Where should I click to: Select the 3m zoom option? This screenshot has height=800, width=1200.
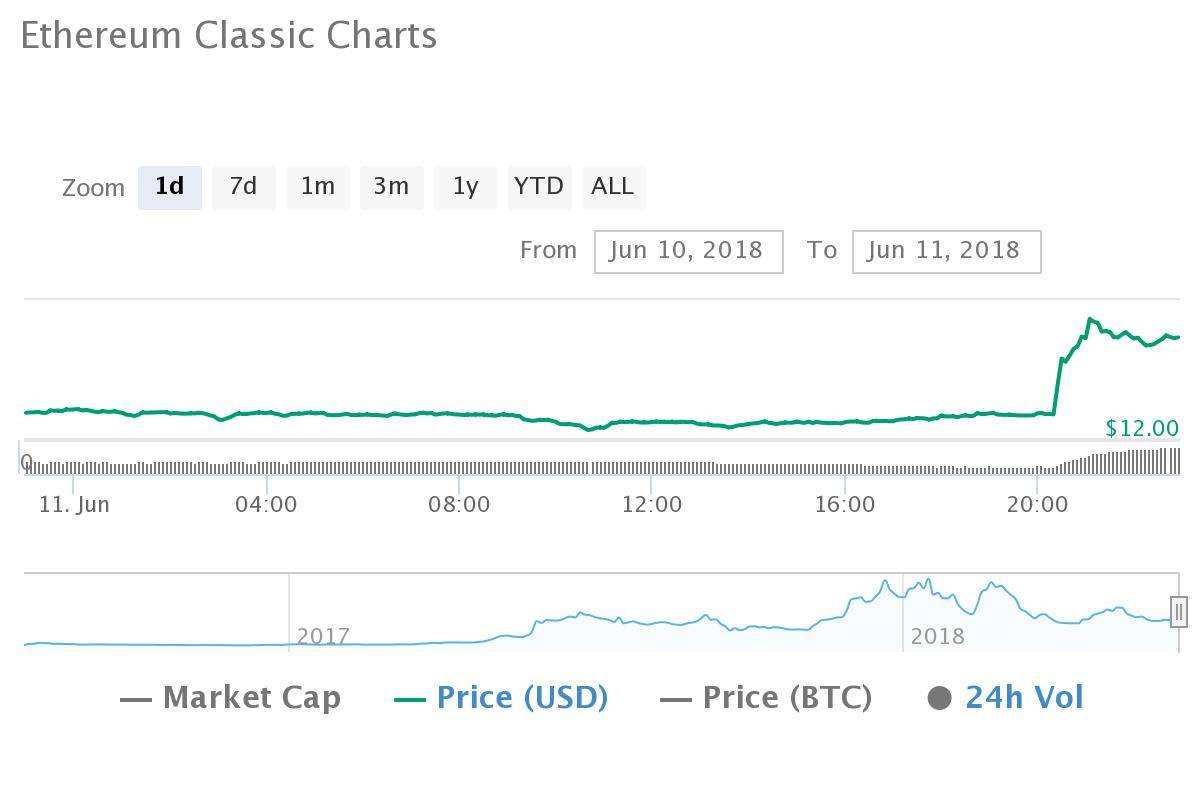pyautogui.click(x=391, y=187)
